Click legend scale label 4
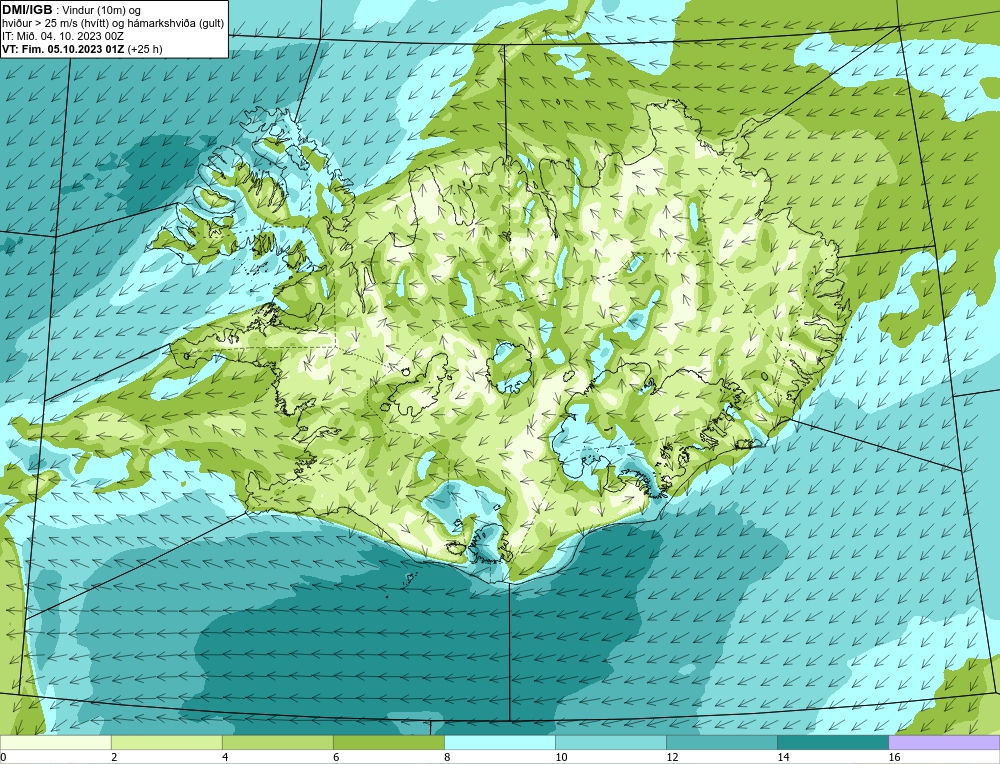 (x=225, y=757)
